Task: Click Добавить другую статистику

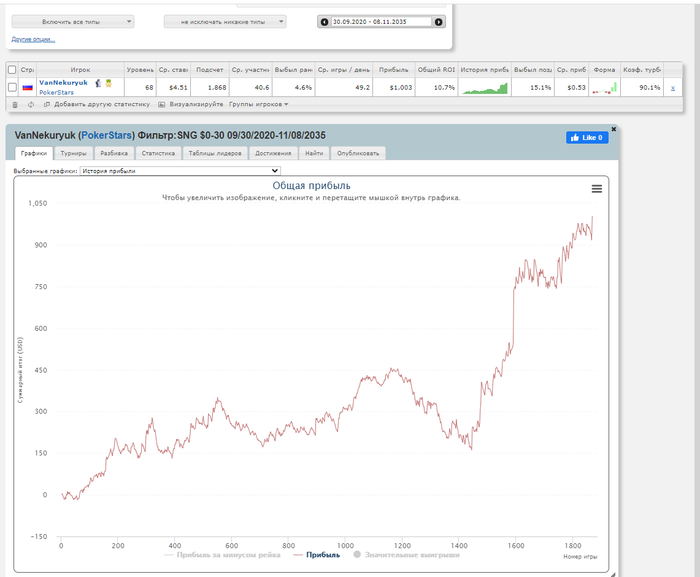Action: [x=102, y=105]
